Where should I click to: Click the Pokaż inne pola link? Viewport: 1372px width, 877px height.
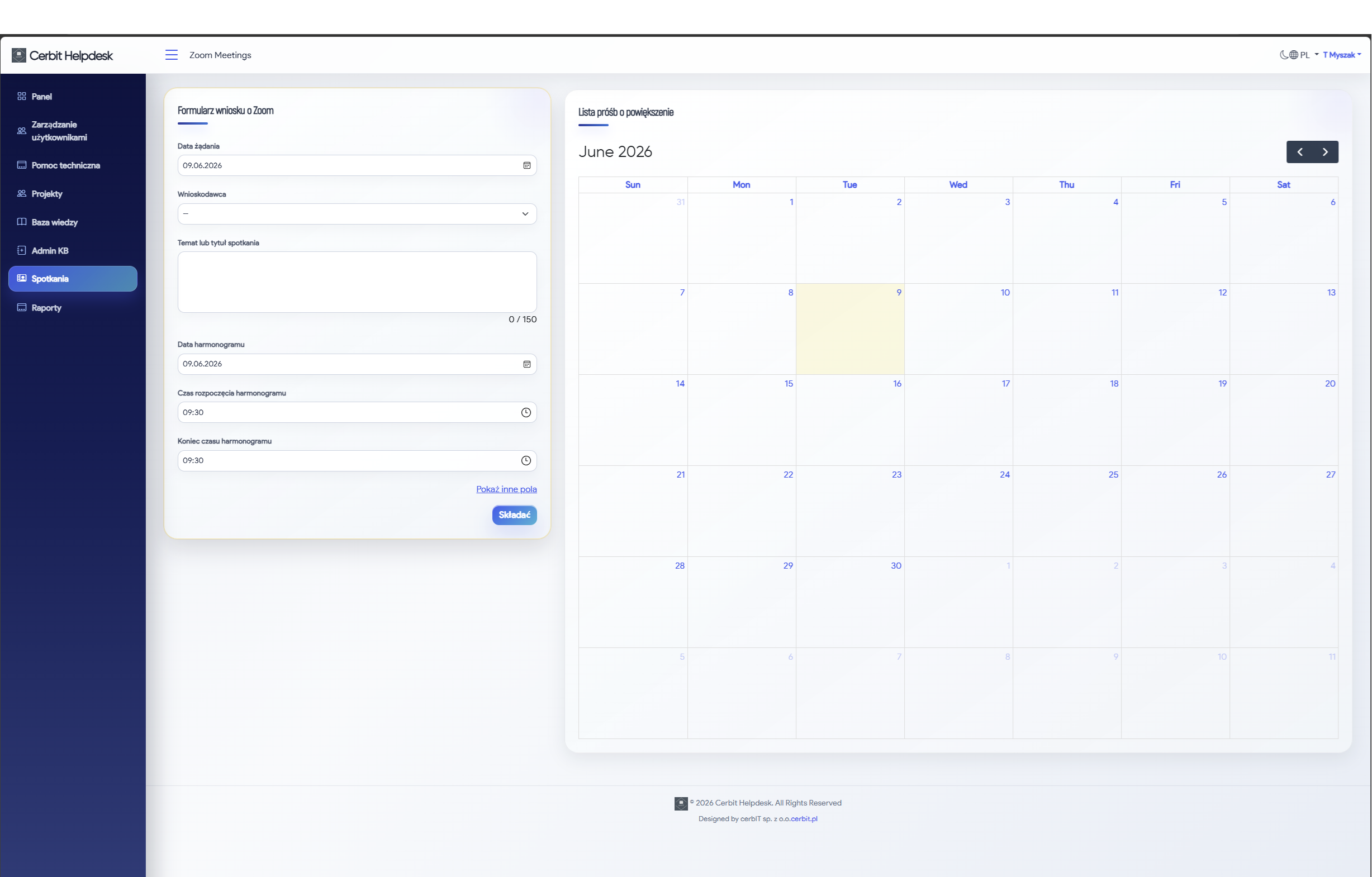pyautogui.click(x=506, y=489)
